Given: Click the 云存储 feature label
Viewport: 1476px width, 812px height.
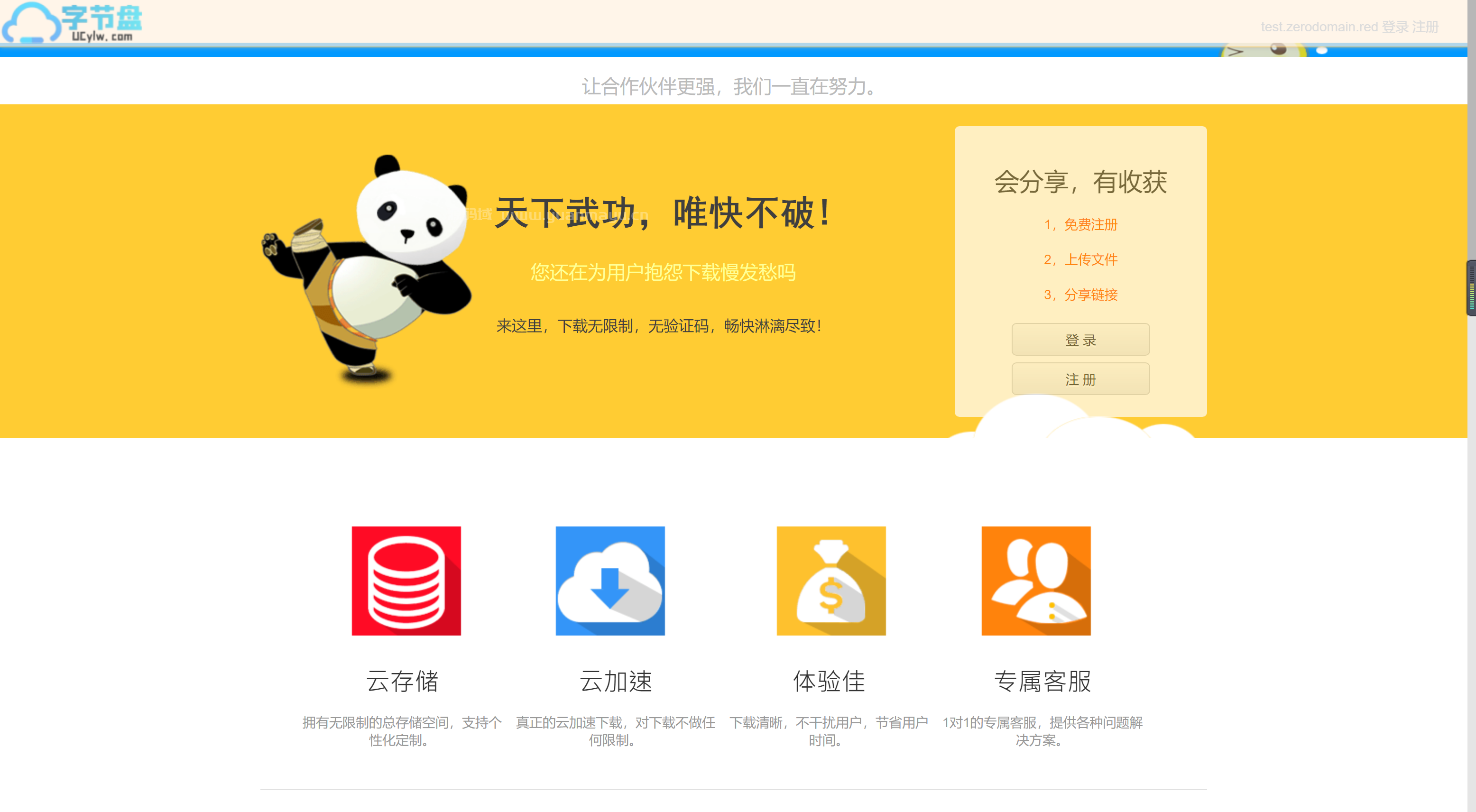Looking at the screenshot, I should 403,682.
